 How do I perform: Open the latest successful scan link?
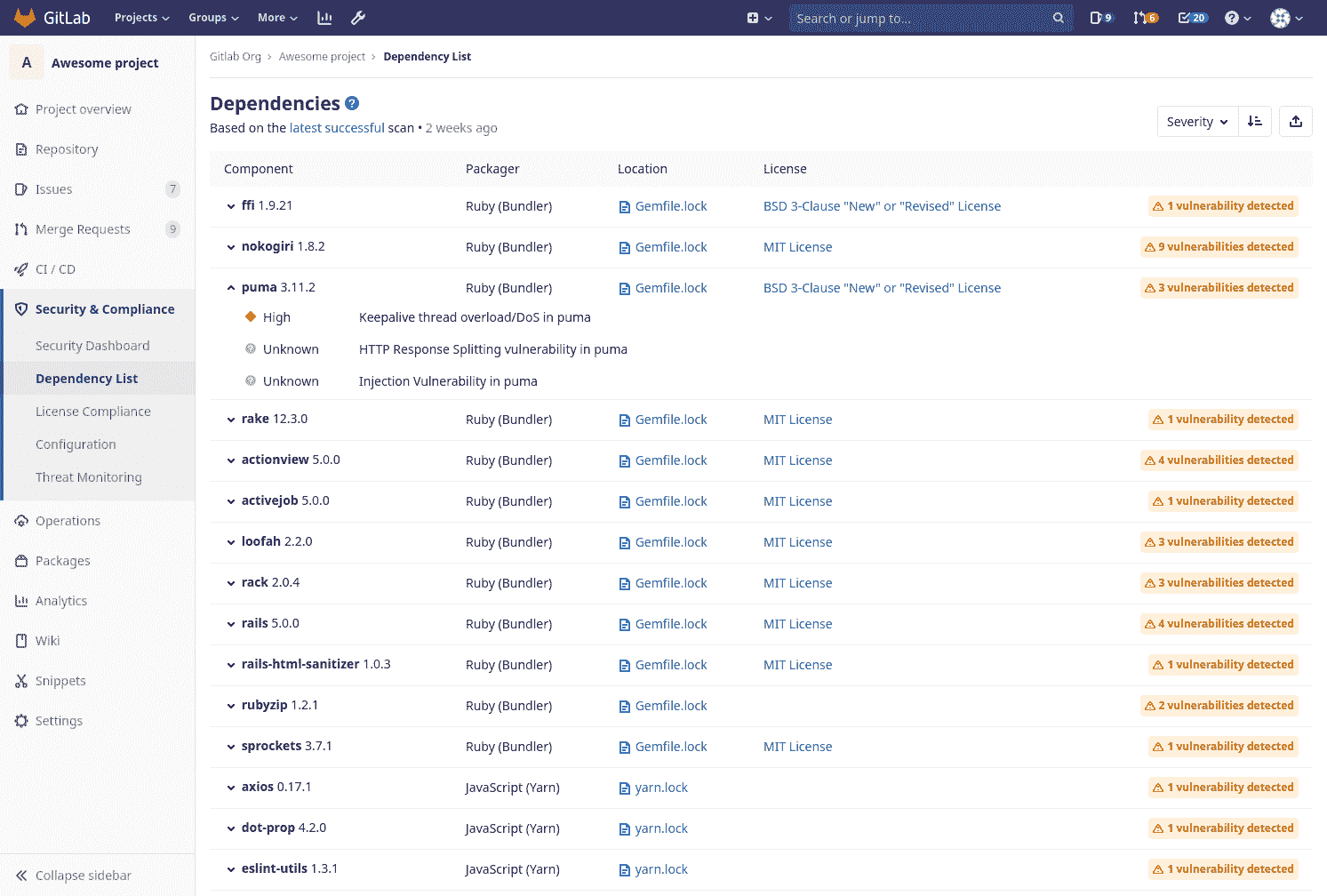[x=338, y=127]
